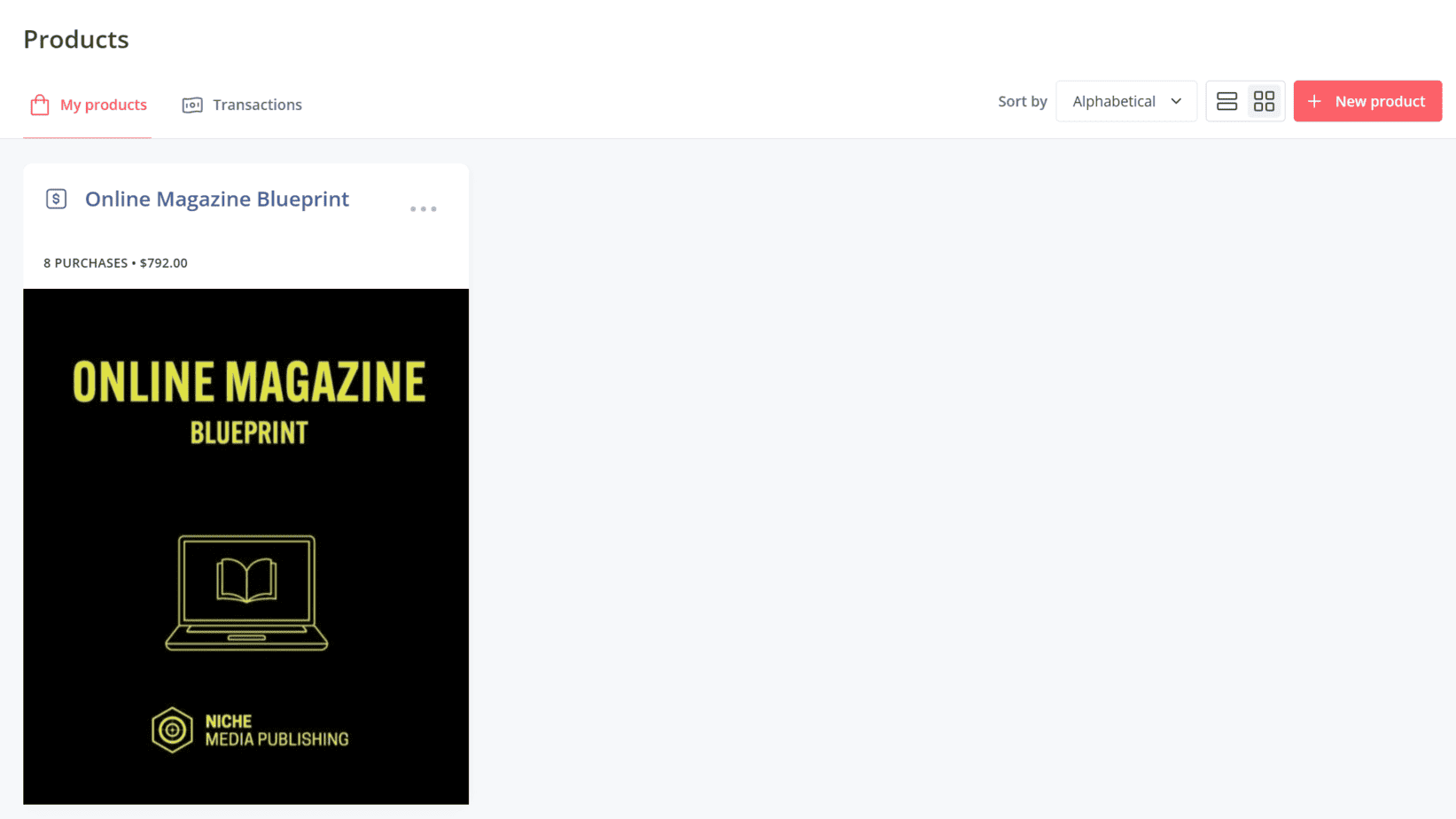Switch to the Transactions tab
The height and width of the screenshot is (819, 1456).
(x=242, y=105)
